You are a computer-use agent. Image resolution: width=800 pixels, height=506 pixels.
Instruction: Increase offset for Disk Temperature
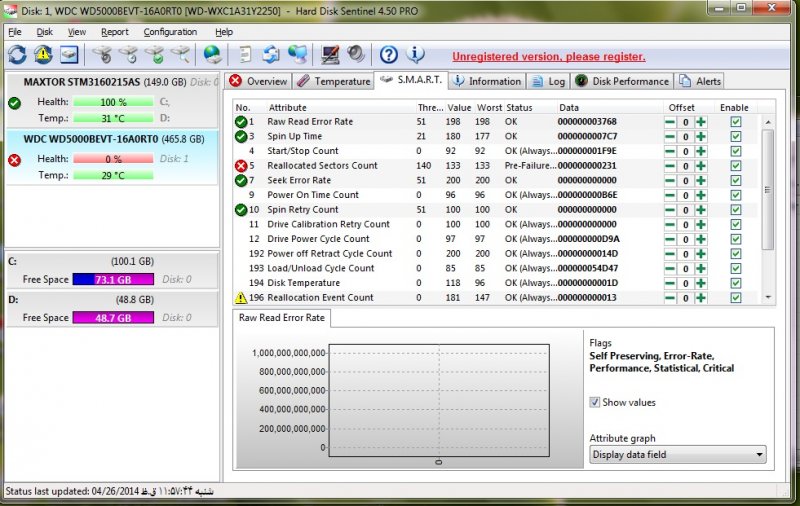tap(701, 283)
